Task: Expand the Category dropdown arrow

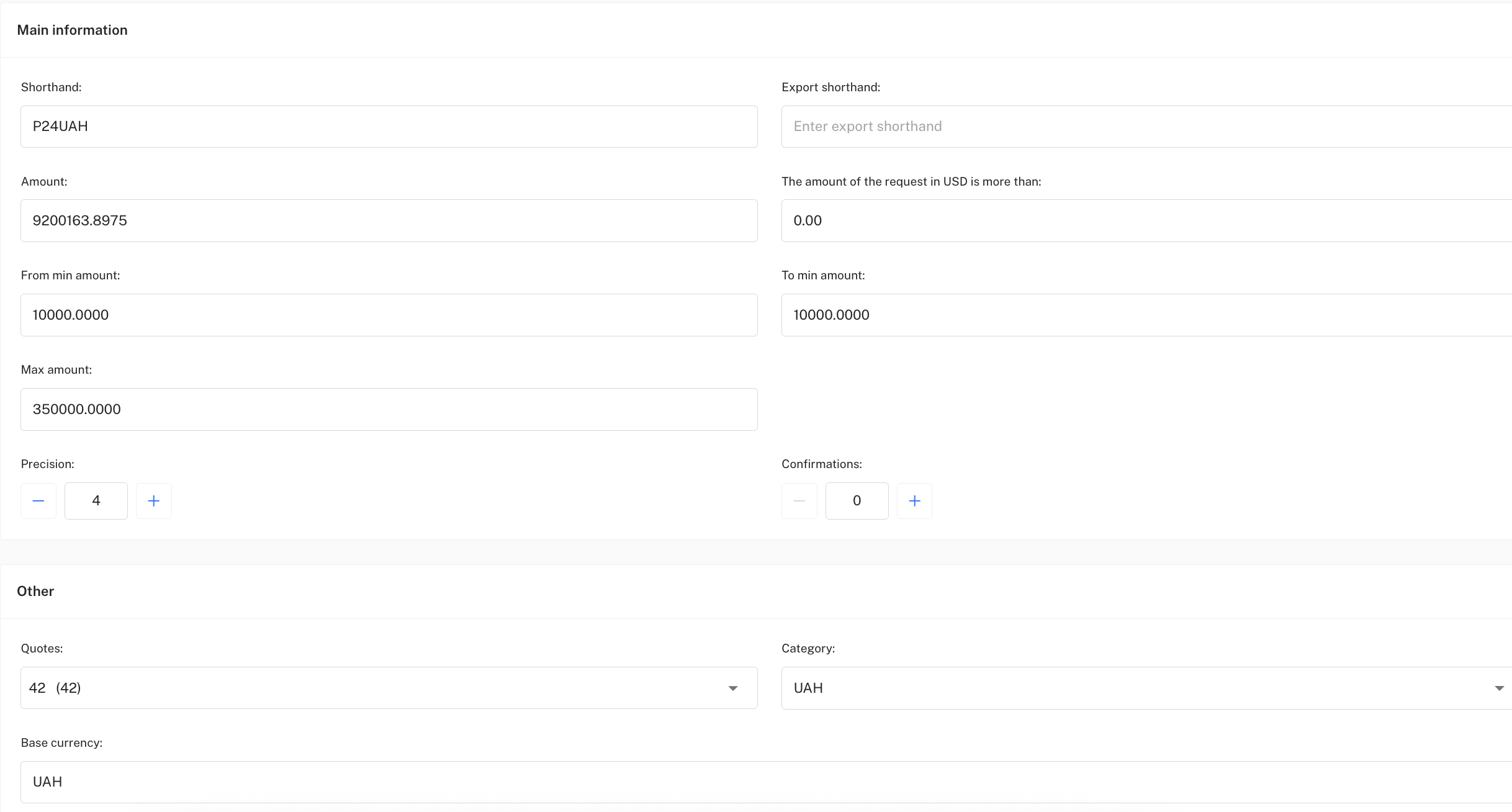Action: (x=1499, y=688)
